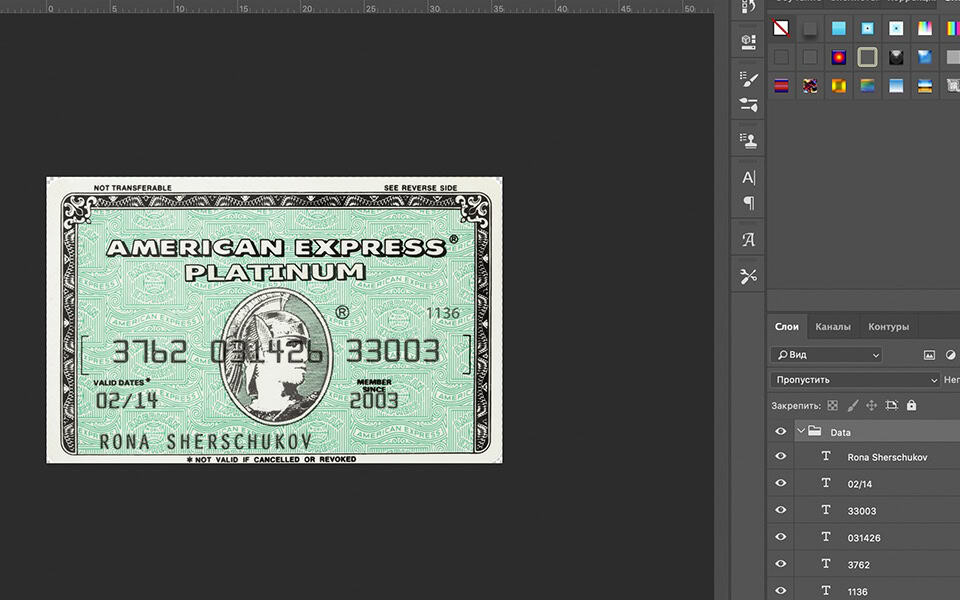Toggle lock all padlock icon
This screenshot has height=600, width=960.
coord(912,405)
